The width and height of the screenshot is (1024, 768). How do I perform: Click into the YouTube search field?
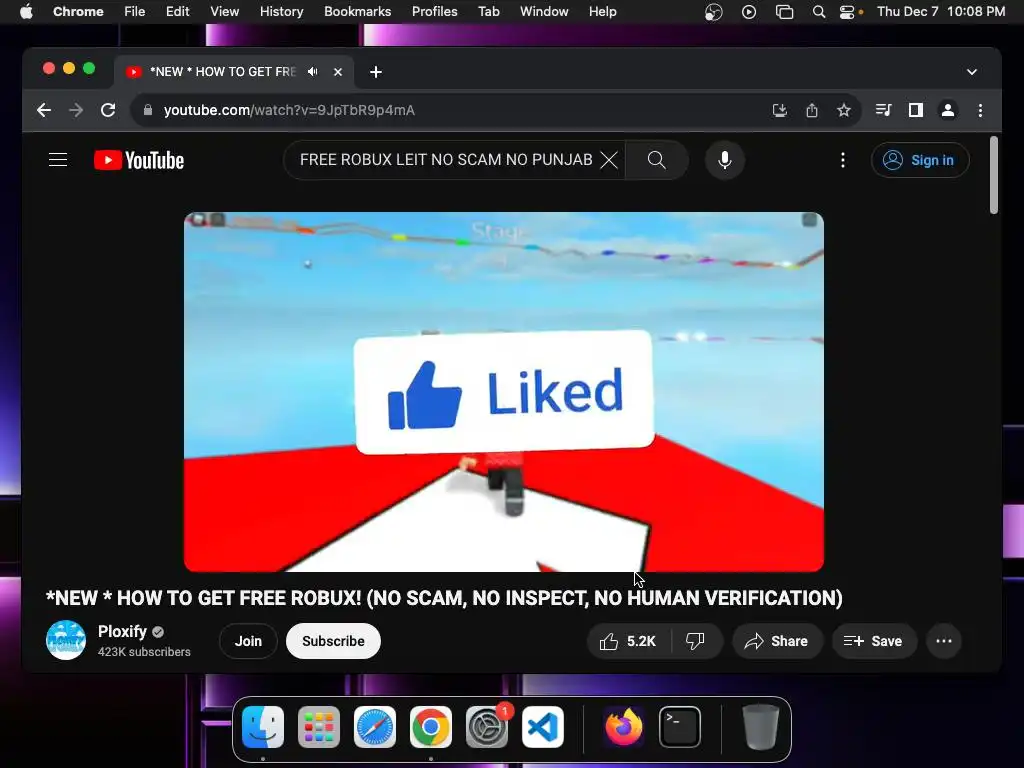[x=446, y=160]
